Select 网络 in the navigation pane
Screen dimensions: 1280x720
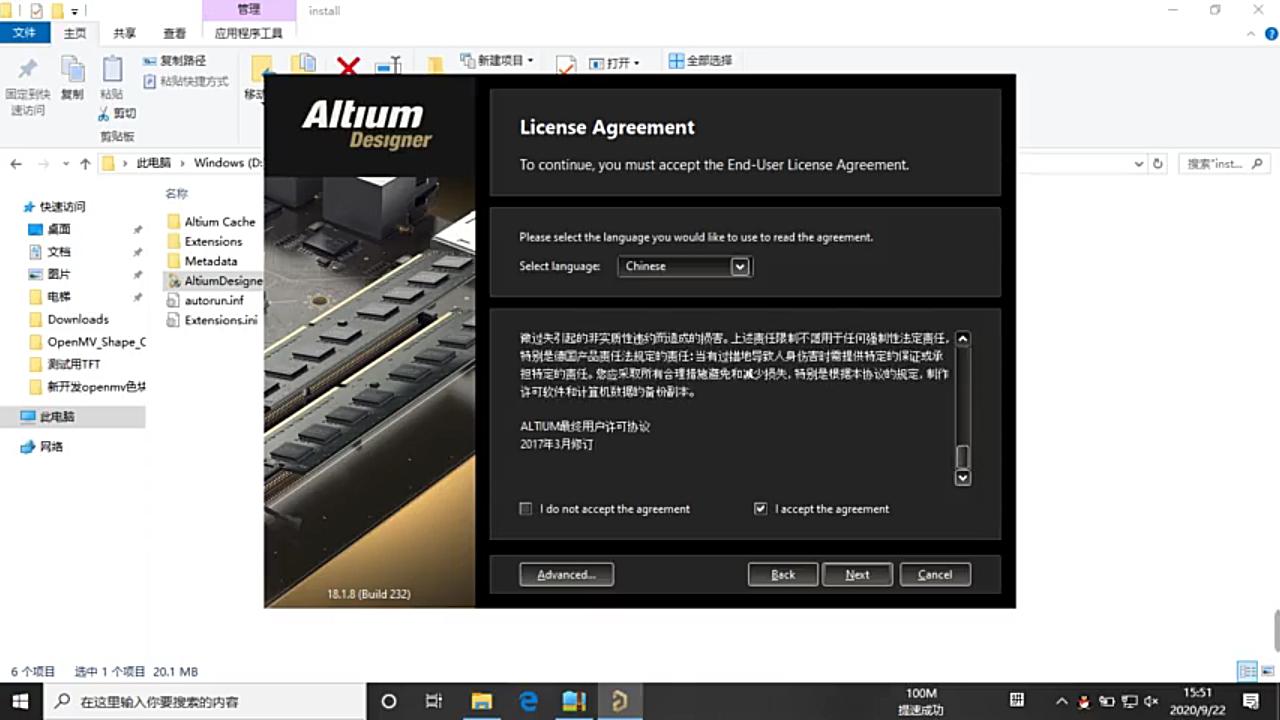click(x=51, y=447)
